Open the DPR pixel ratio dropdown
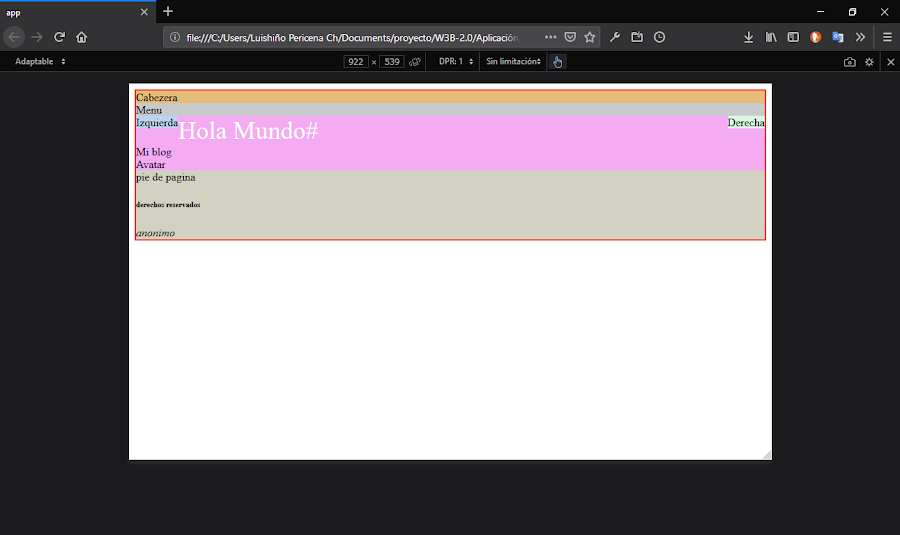The height and width of the screenshot is (535, 900). coord(456,61)
